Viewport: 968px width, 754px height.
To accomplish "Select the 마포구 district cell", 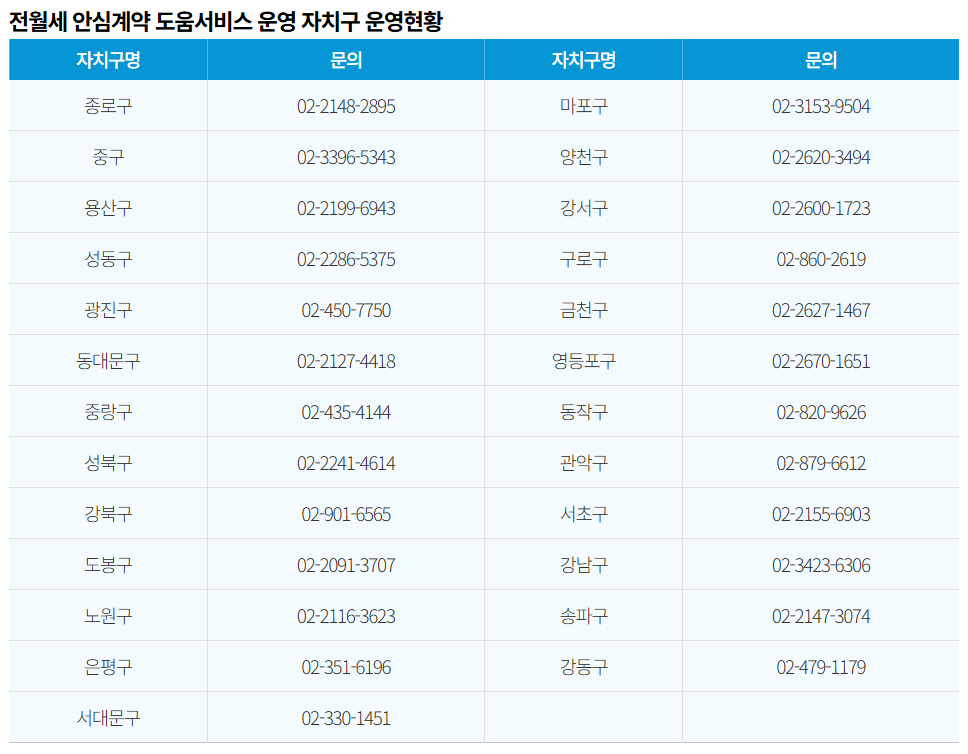I will point(581,106).
